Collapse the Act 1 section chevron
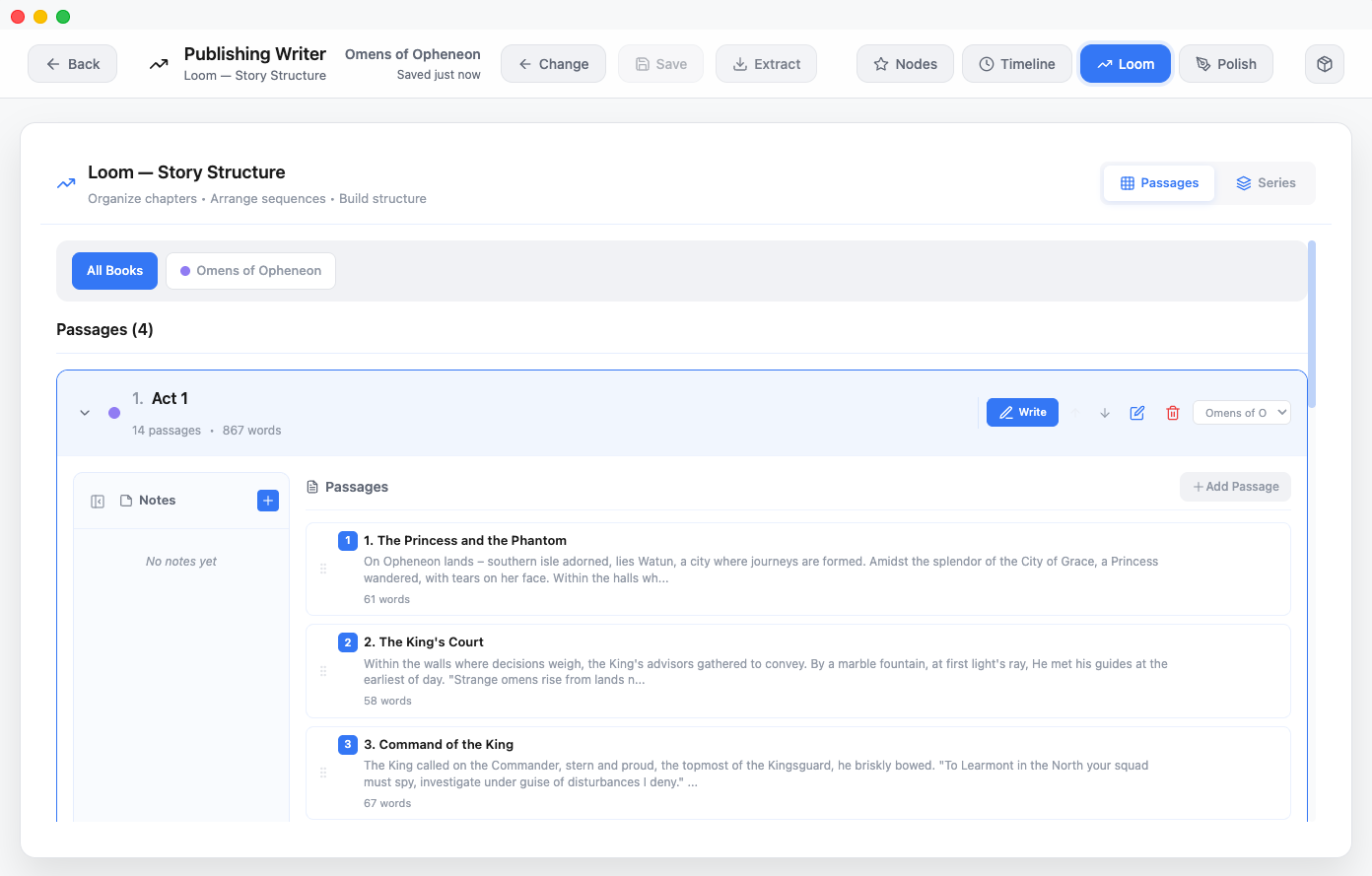Screen dimensions: 1372x876 [x=84, y=412]
